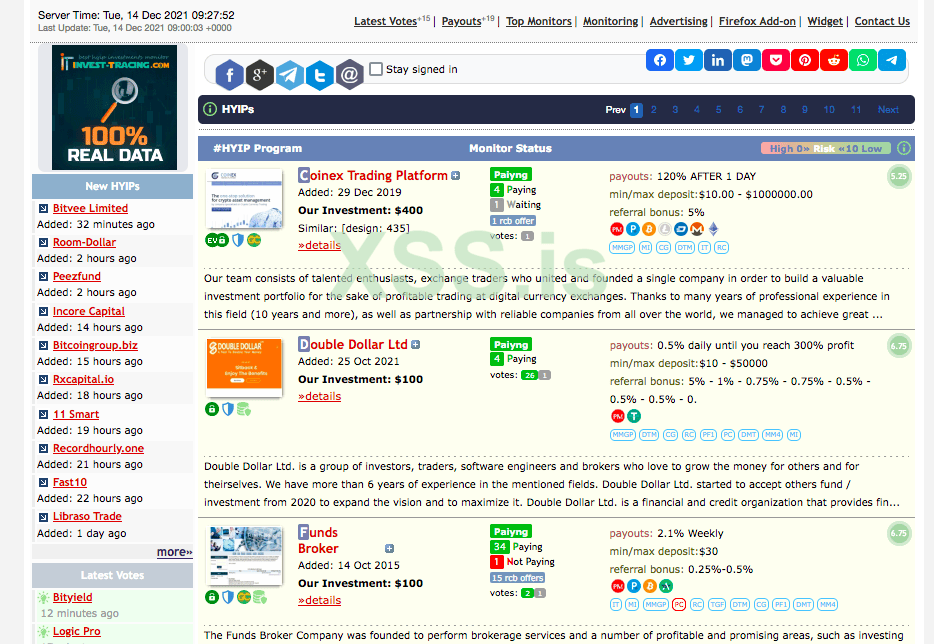Click the green lock icon under Double Dollar thumbnail
This screenshot has width=934, height=644.
click(x=211, y=409)
